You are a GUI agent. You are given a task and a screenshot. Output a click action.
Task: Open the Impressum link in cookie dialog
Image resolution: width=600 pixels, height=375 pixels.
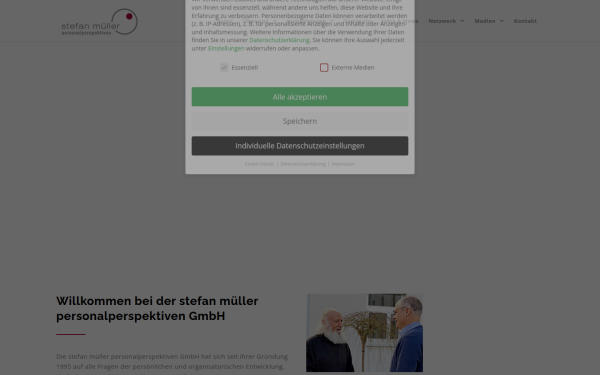343,164
